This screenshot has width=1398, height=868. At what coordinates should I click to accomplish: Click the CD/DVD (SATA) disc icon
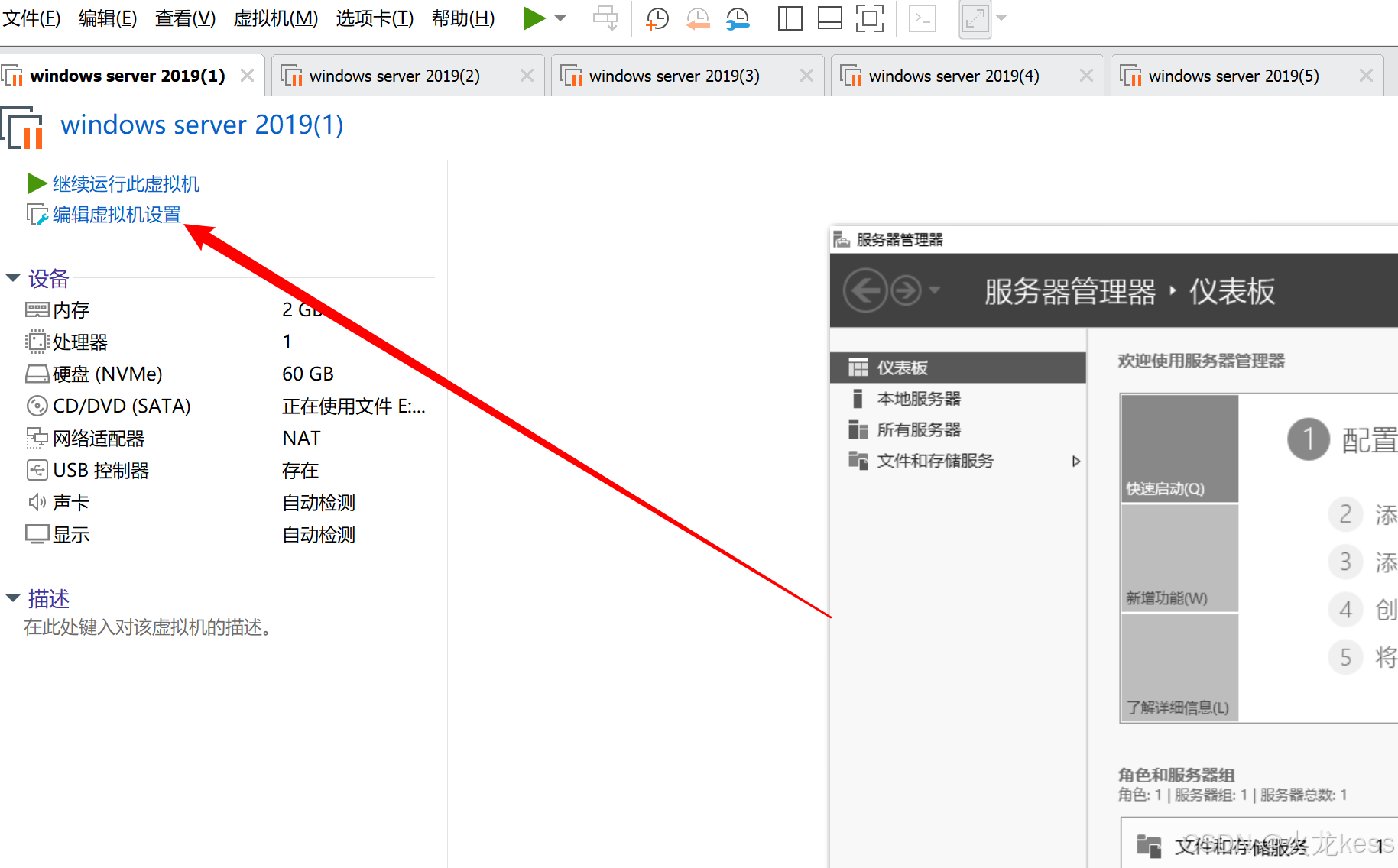(37, 406)
